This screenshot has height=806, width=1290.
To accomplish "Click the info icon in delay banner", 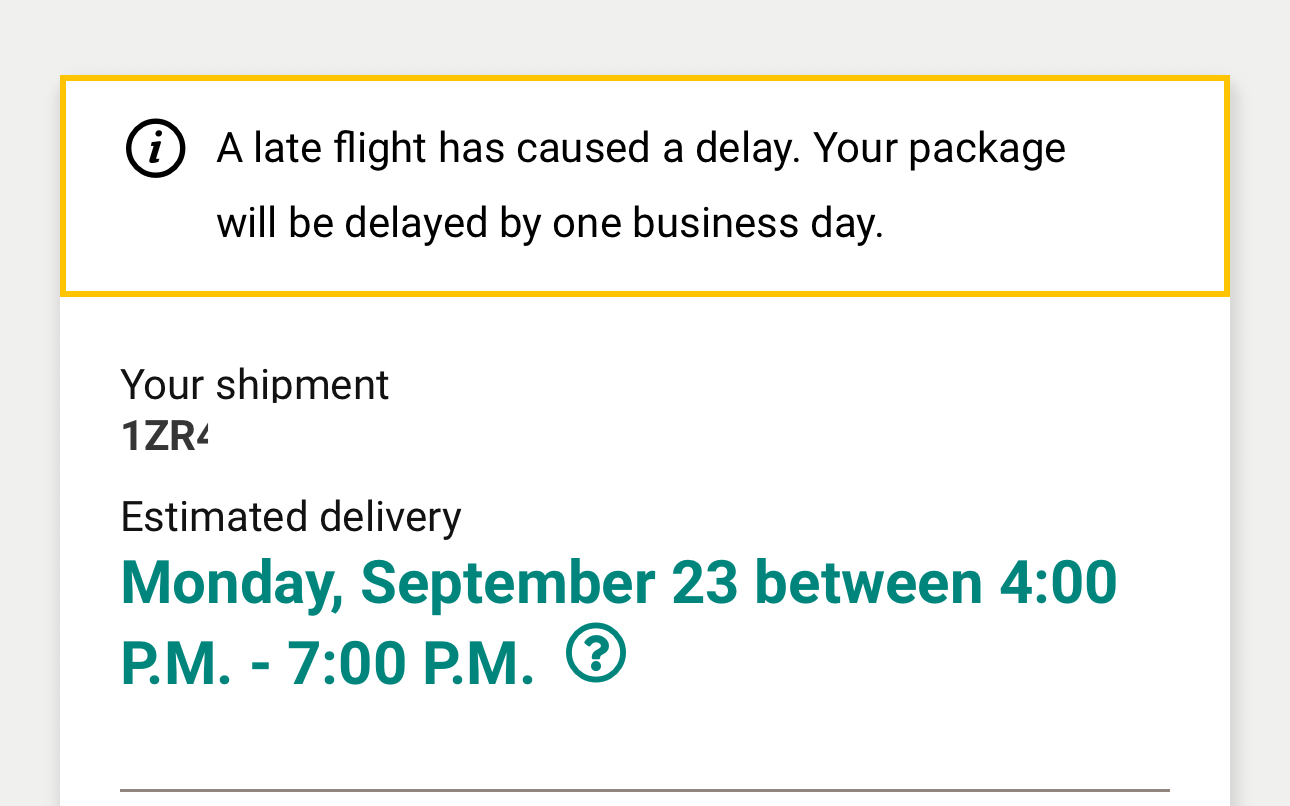I will [x=155, y=149].
